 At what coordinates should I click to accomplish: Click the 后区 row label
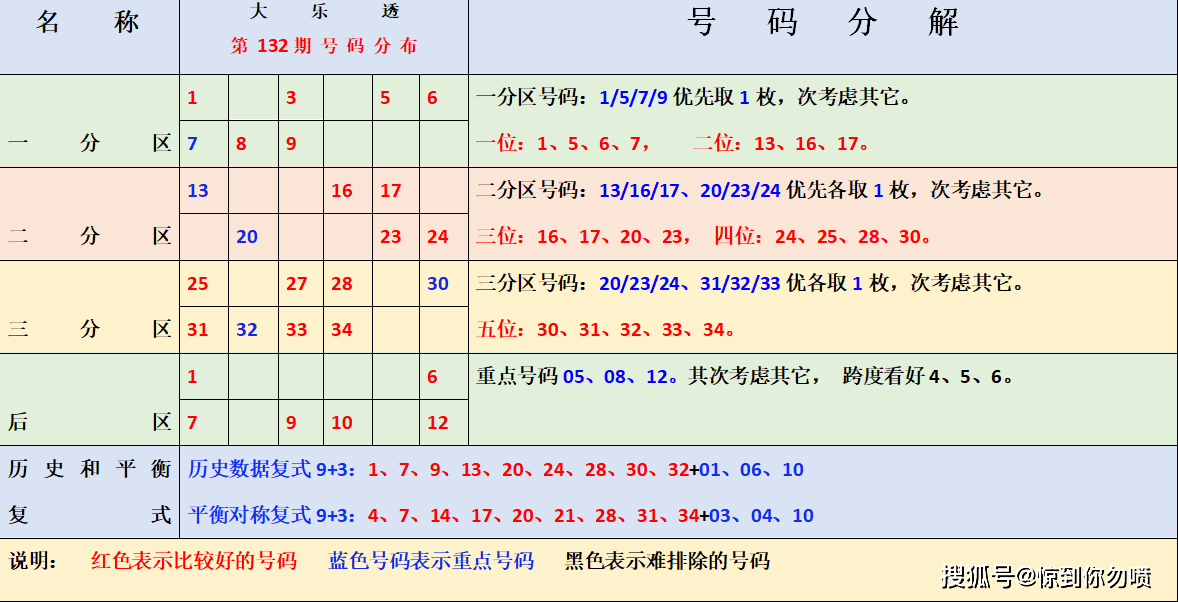coord(89,422)
